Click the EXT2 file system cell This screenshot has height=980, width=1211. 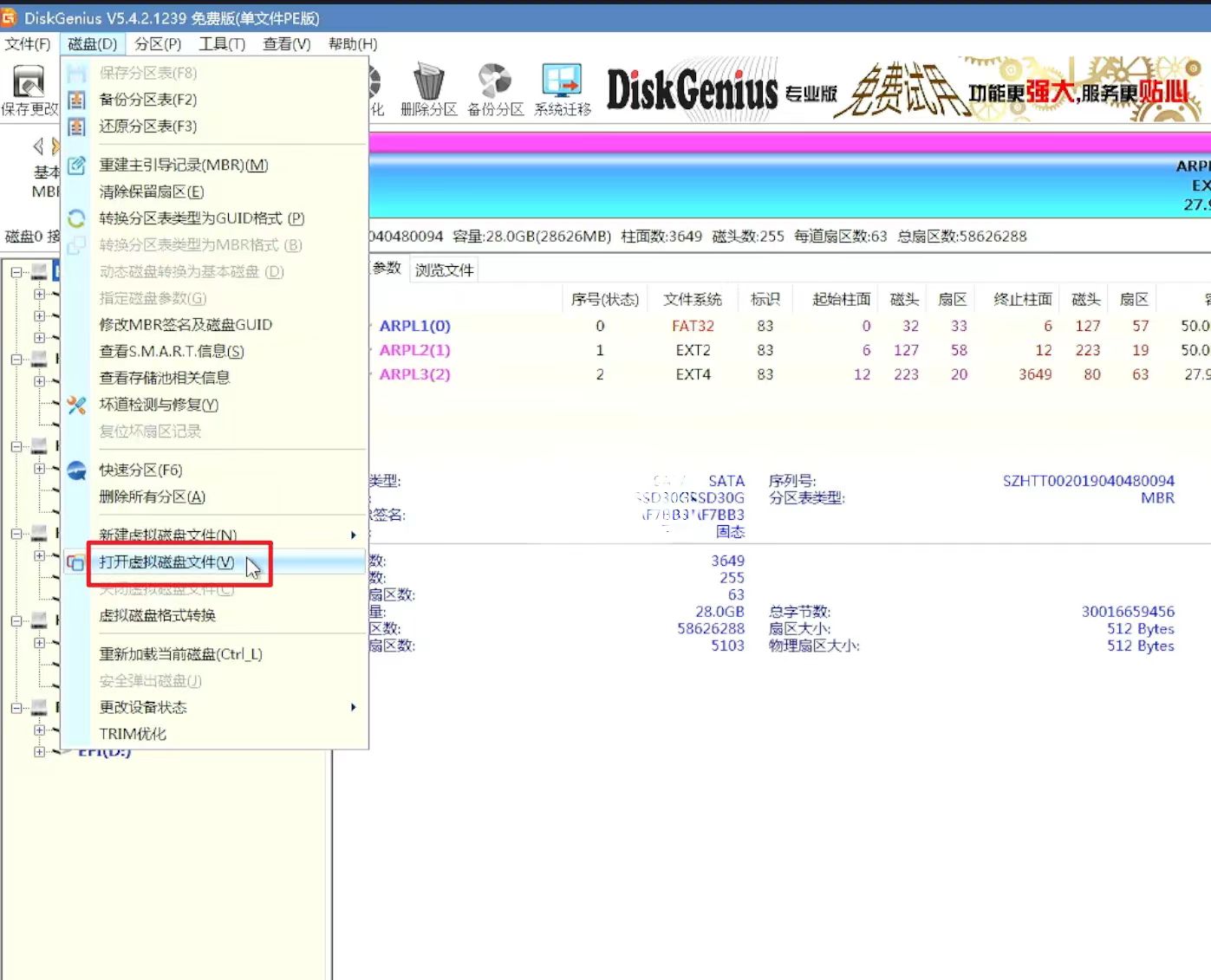point(693,350)
